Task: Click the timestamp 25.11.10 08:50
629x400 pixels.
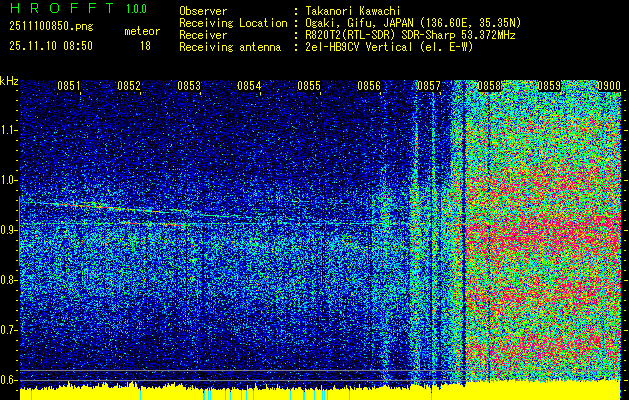Action: pyautogui.click(x=51, y=46)
